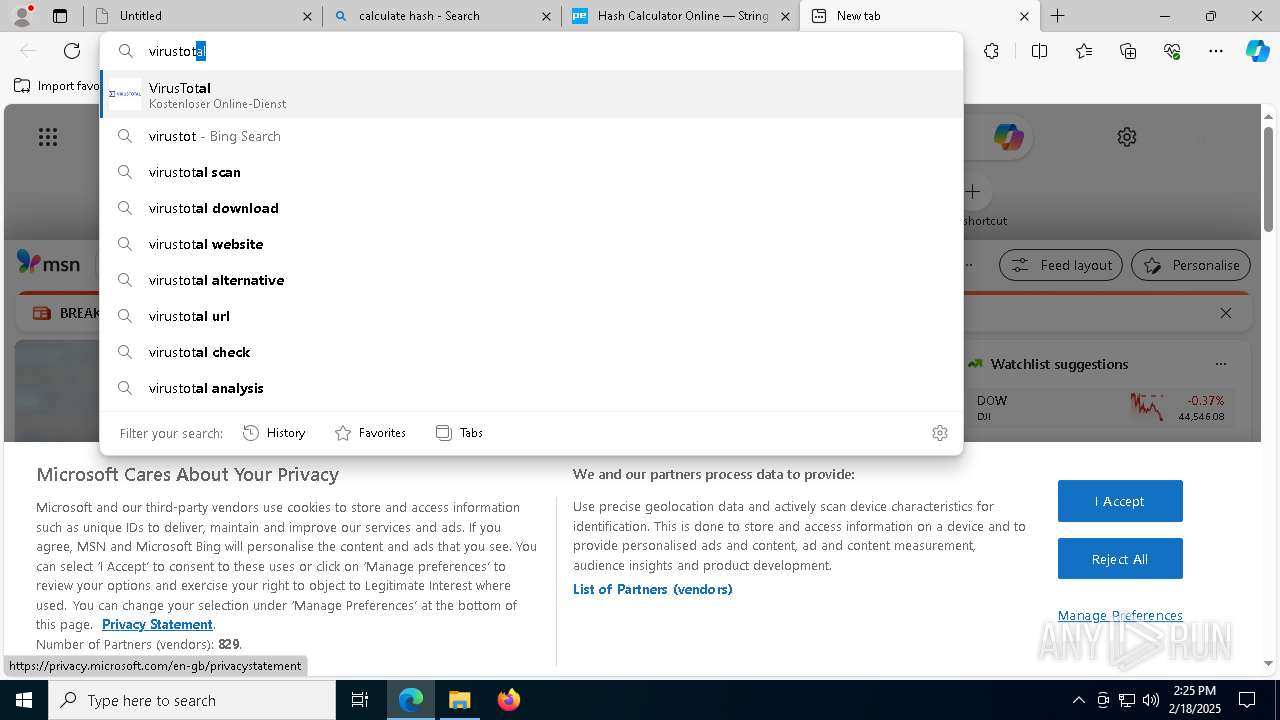Image resolution: width=1280 pixels, height=720 pixels.
Task: Open the Windows Start menu
Action: coord(24,700)
